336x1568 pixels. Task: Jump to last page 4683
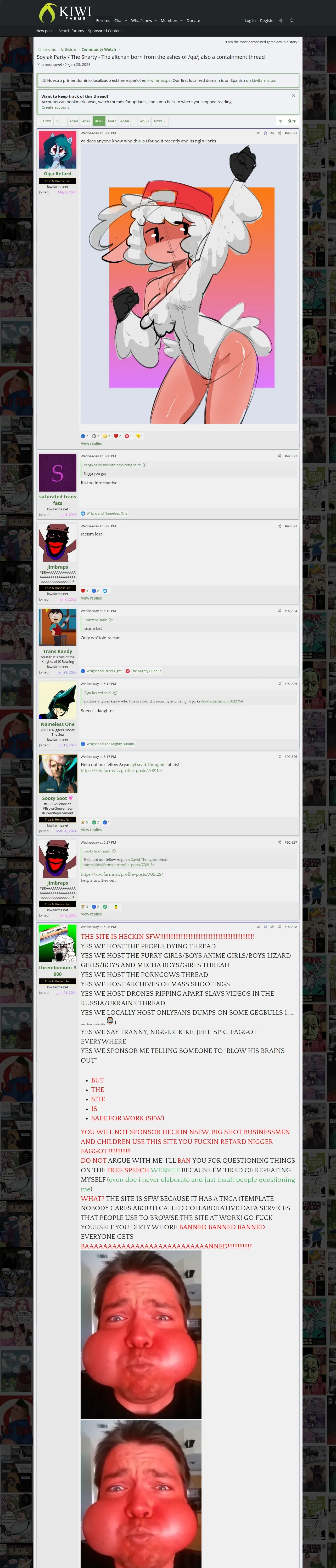[x=144, y=121]
